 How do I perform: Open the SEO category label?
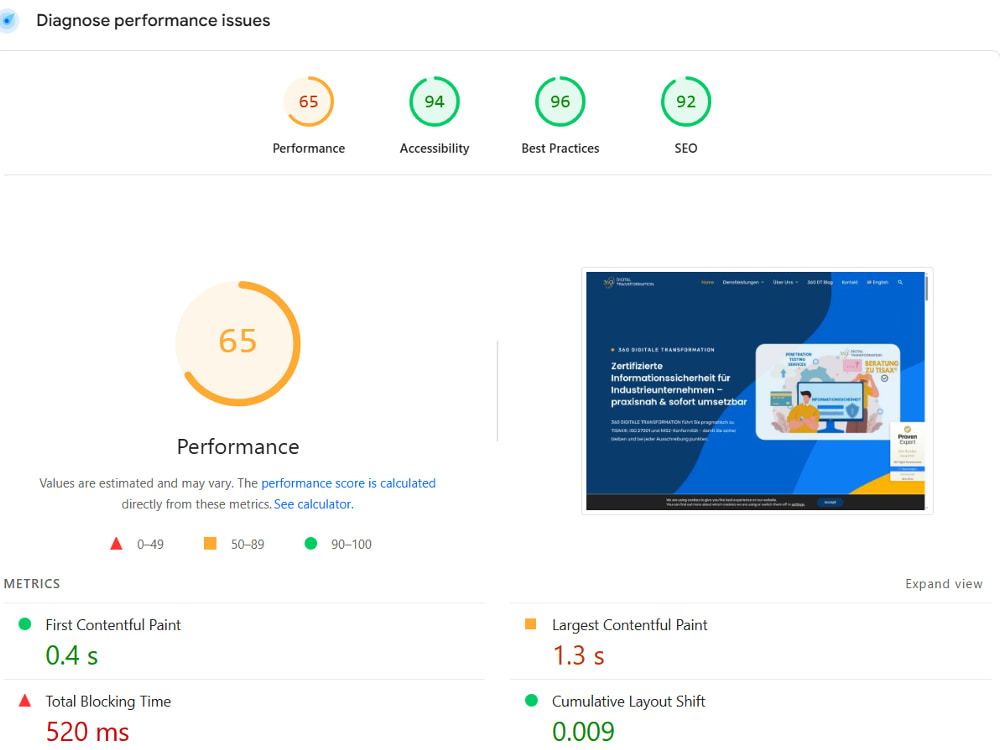pyautogui.click(x=686, y=148)
